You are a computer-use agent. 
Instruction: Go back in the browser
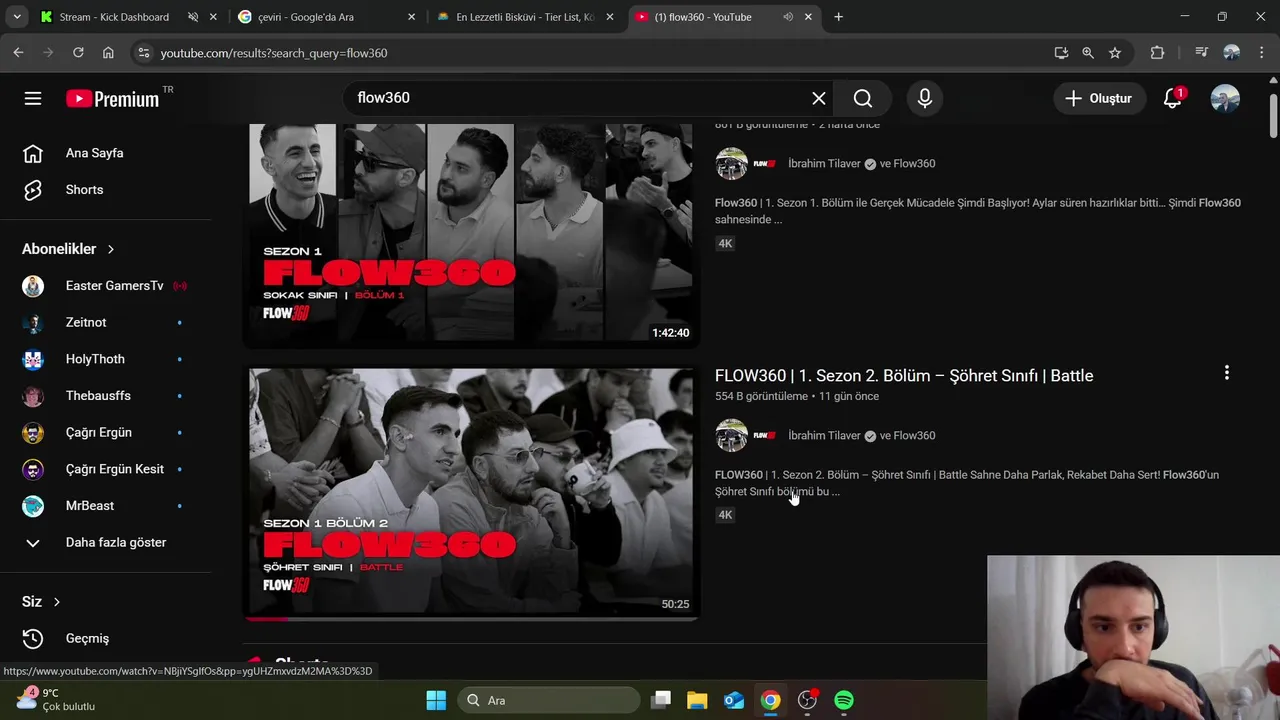[18, 53]
